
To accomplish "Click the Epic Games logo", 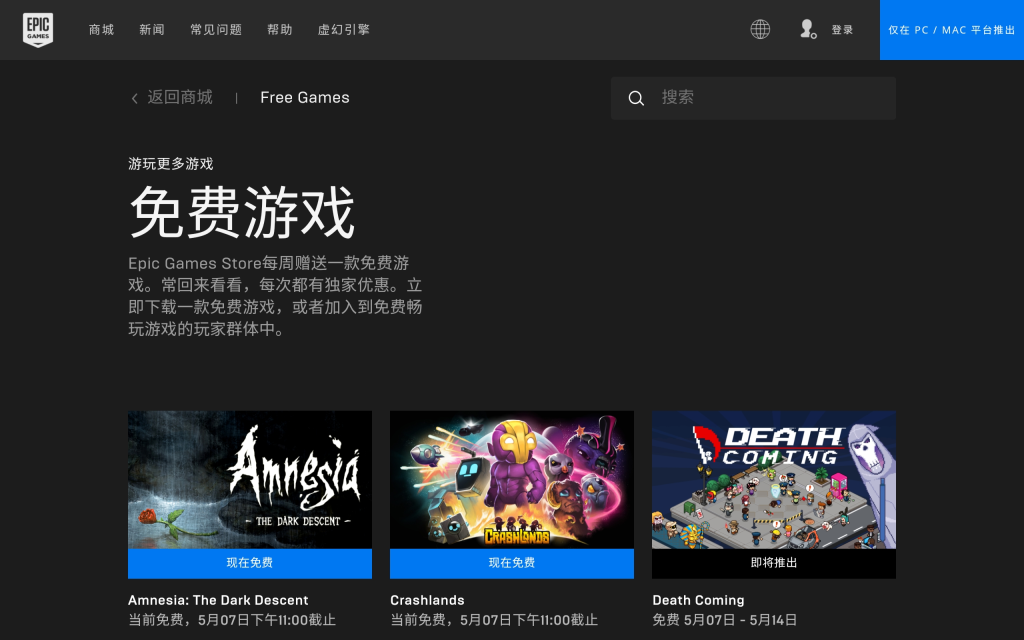I will tap(38, 29).
